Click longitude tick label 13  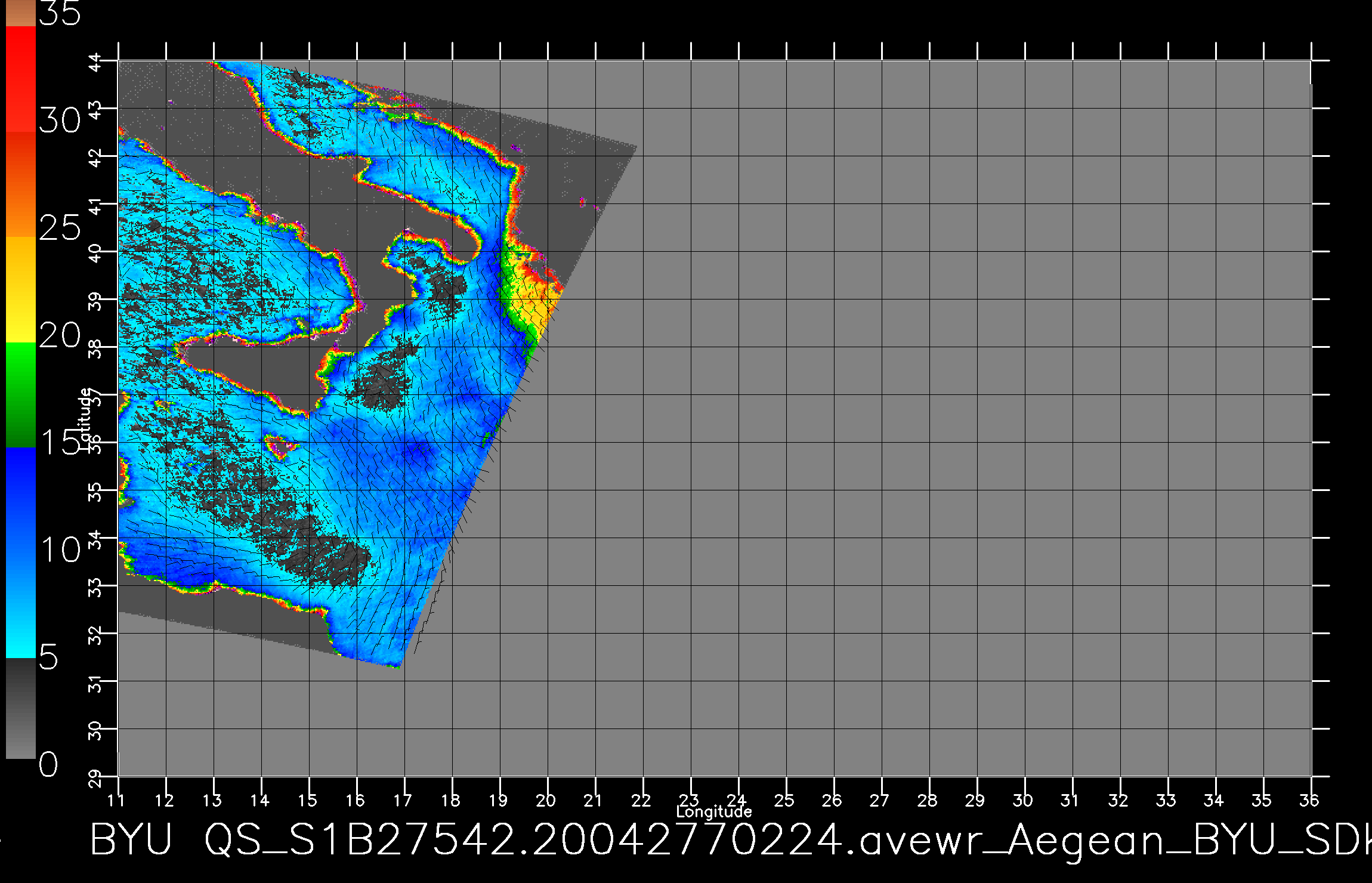coord(212,800)
